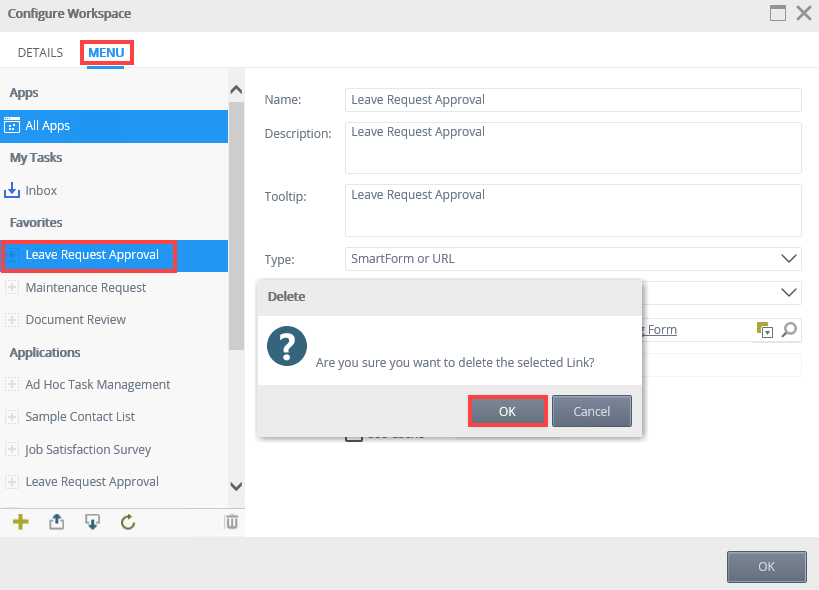The image size is (819, 590).
Task: Switch to the DETAILS tab
Action: [40, 53]
